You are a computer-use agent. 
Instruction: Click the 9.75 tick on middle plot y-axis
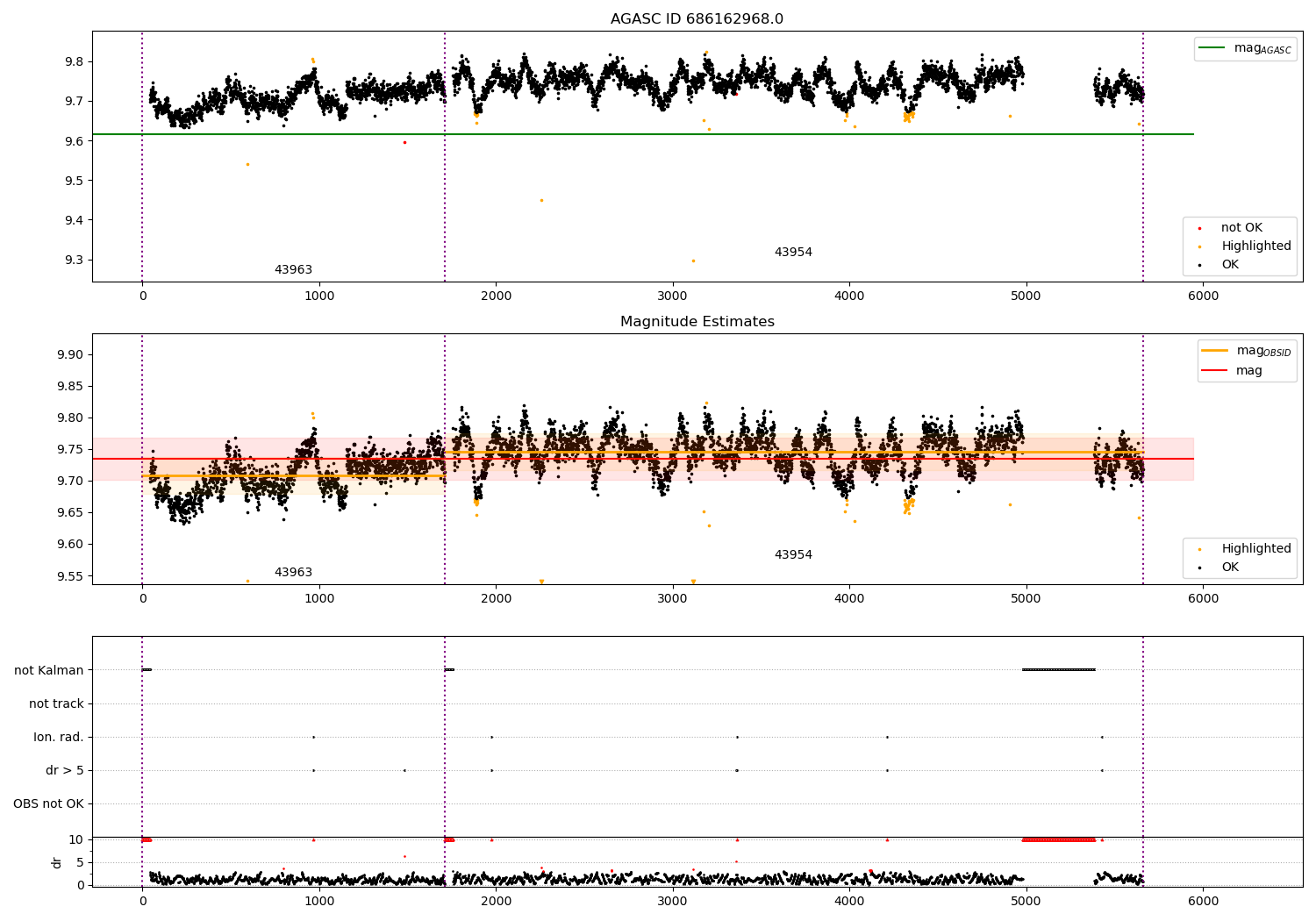pos(68,450)
